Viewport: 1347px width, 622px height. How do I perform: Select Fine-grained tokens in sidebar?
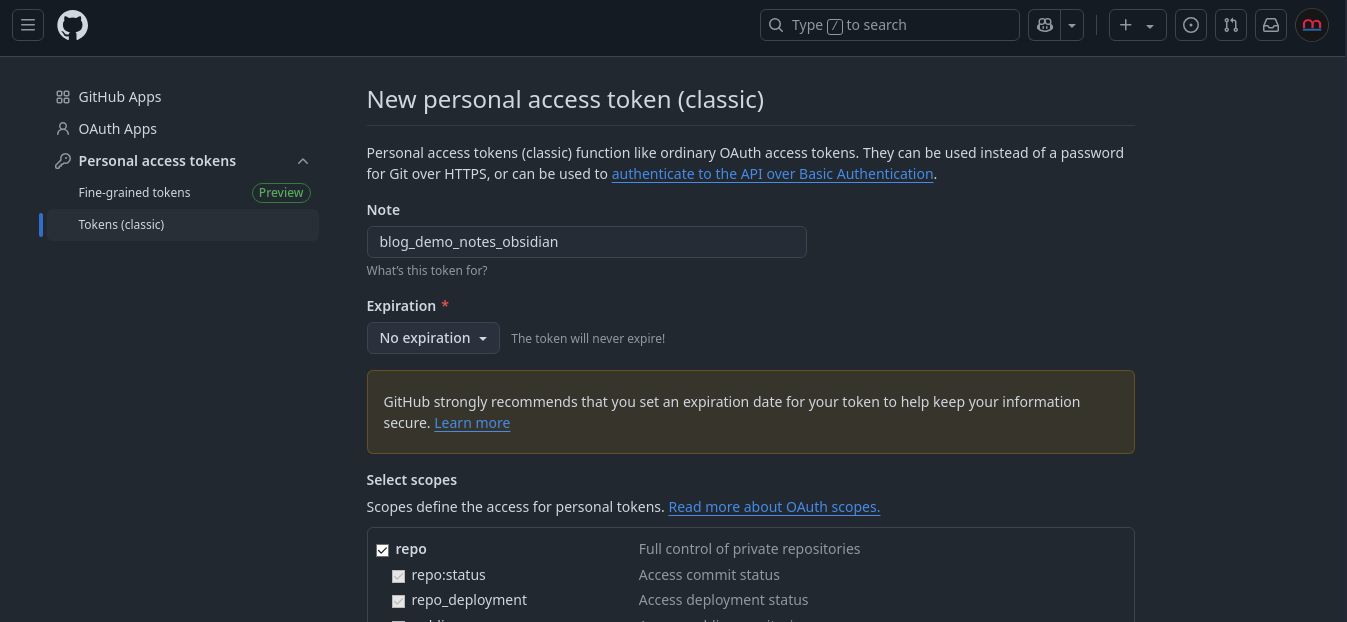click(x=134, y=192)
